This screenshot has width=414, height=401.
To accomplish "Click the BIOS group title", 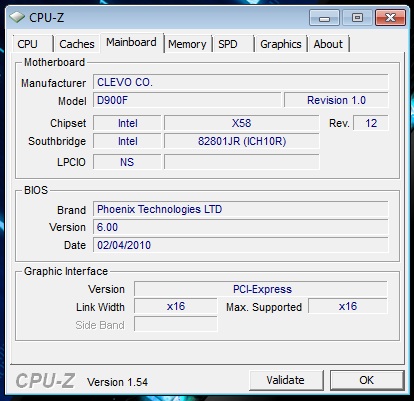I will 36,190.
